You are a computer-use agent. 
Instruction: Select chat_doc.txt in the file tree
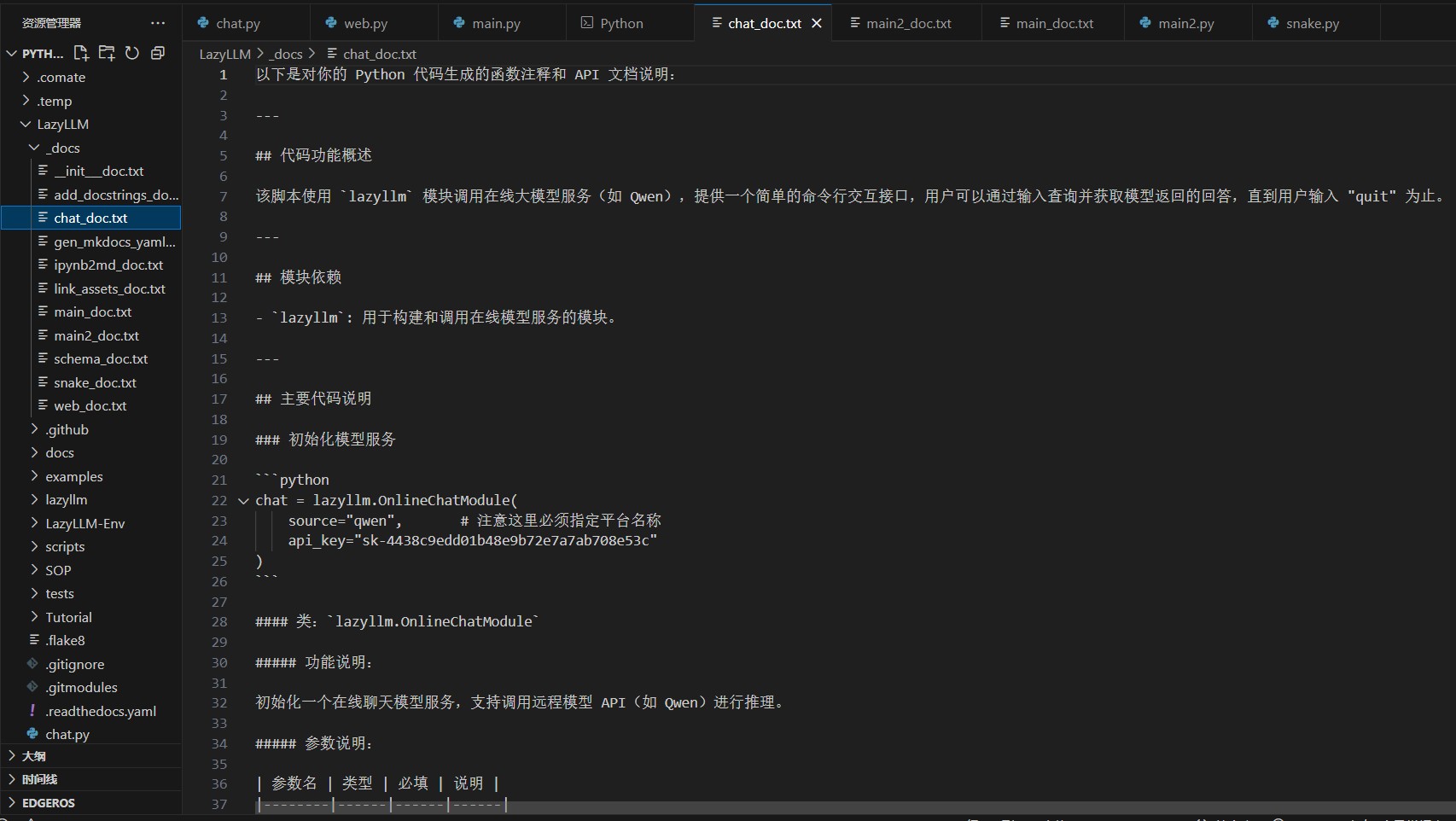pos(90,218)
